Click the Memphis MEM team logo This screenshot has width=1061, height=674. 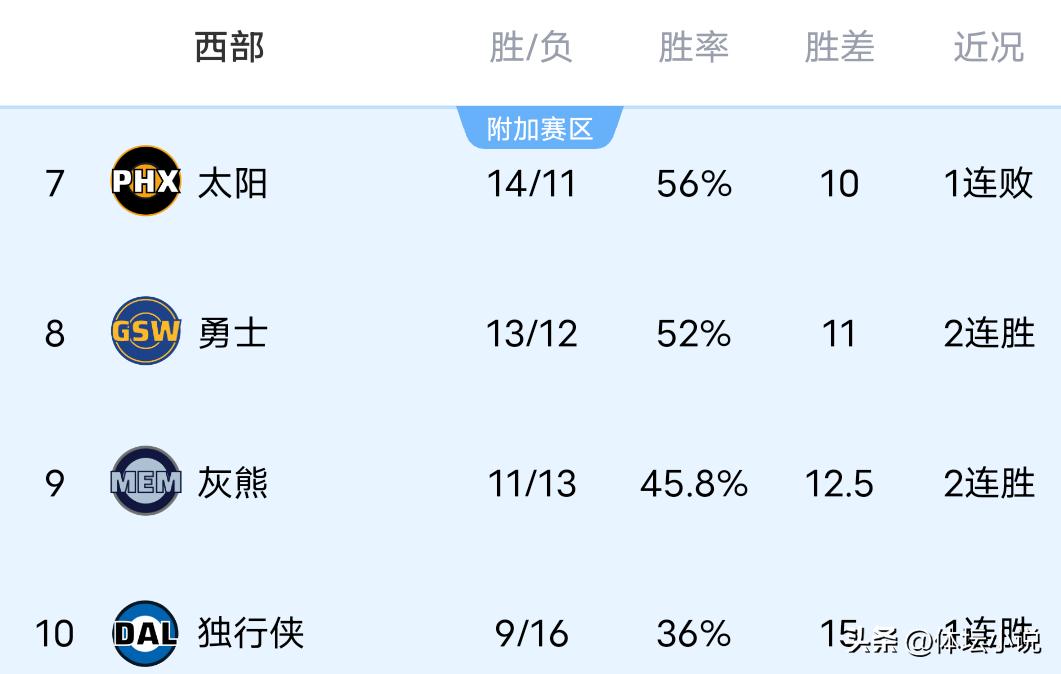pos(146,482)
